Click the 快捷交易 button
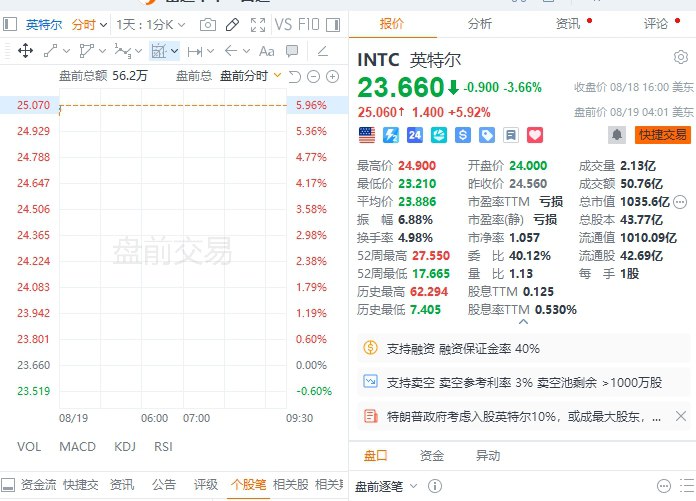The image size is (696, 501). [663, 135]
